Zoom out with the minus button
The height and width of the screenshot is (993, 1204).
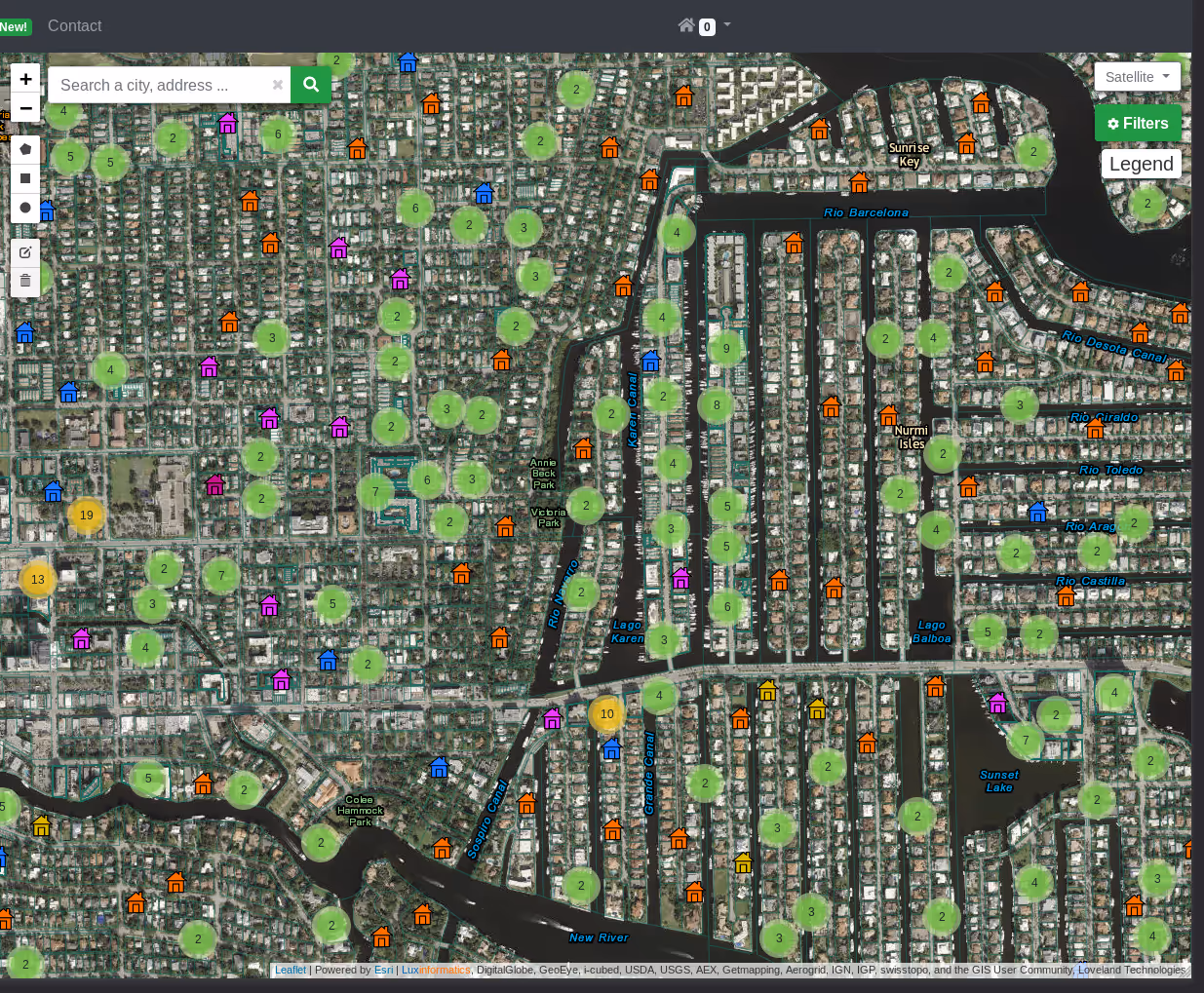click(25, 108)
